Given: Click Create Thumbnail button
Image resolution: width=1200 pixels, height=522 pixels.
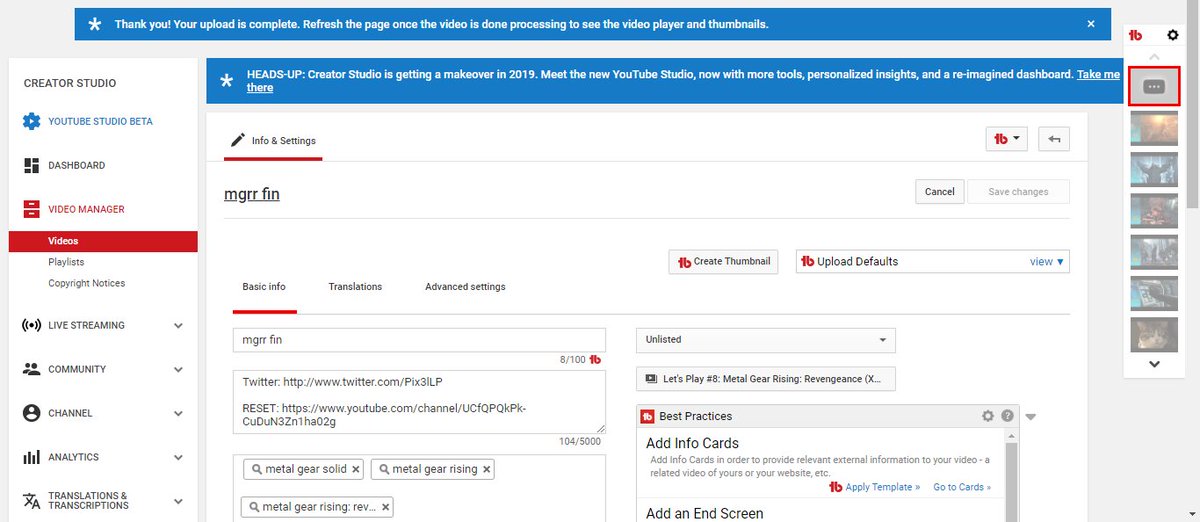Looking at the screenshot, I should 724,261.
